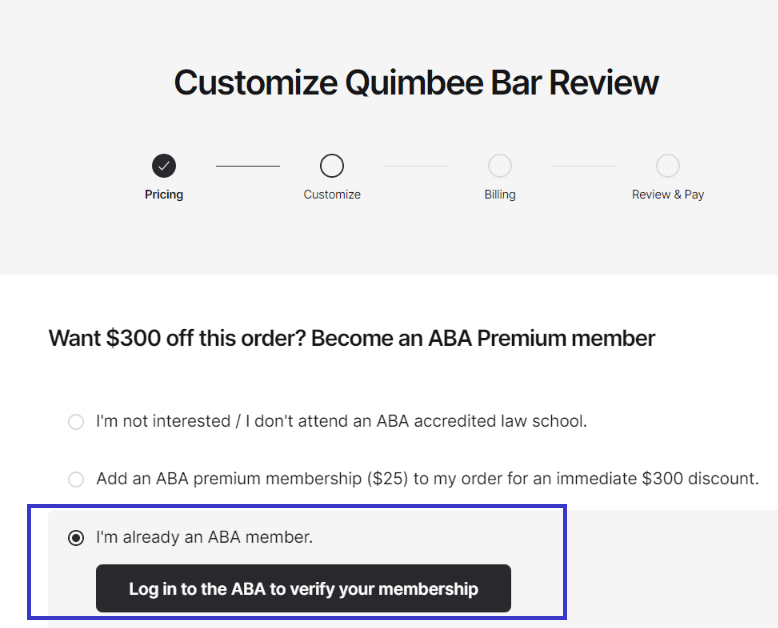Image resolution: width=778 pixels, height=628 pixels.
Task: Click the "Customize Quimbee Bar Review" heading
Action: [x=416, y=82]
